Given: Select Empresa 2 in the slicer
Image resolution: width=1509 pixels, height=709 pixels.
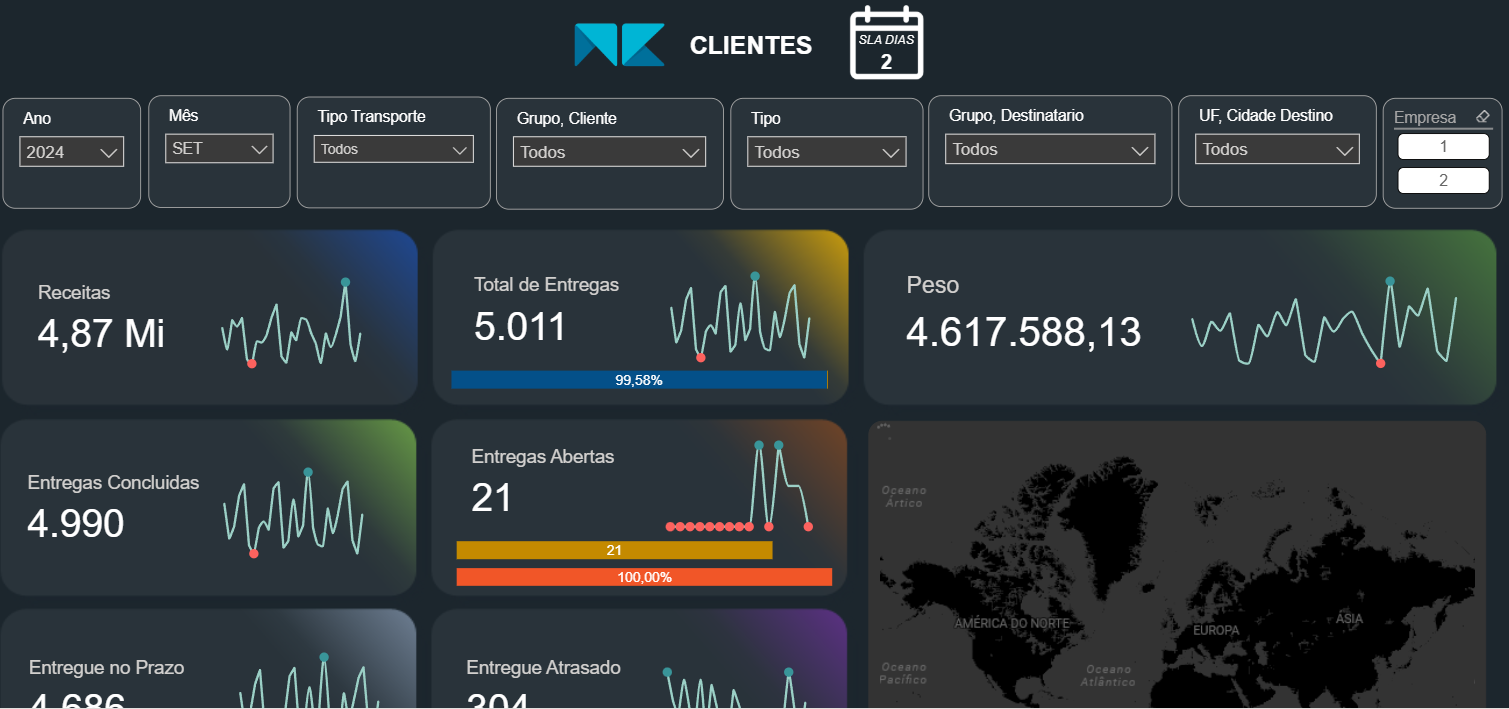Looking at the screenshot, I should point(1443,181).
